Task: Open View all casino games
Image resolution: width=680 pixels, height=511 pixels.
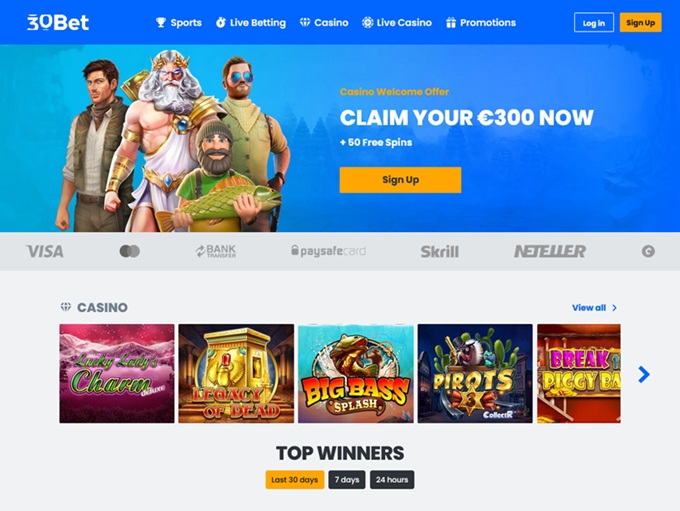Action: point(594,308)
